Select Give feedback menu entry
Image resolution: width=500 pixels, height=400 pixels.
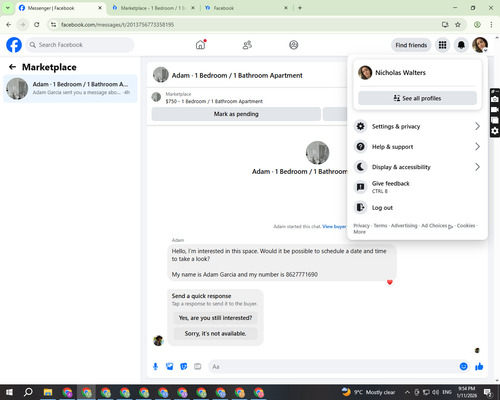tap(417, 187)
